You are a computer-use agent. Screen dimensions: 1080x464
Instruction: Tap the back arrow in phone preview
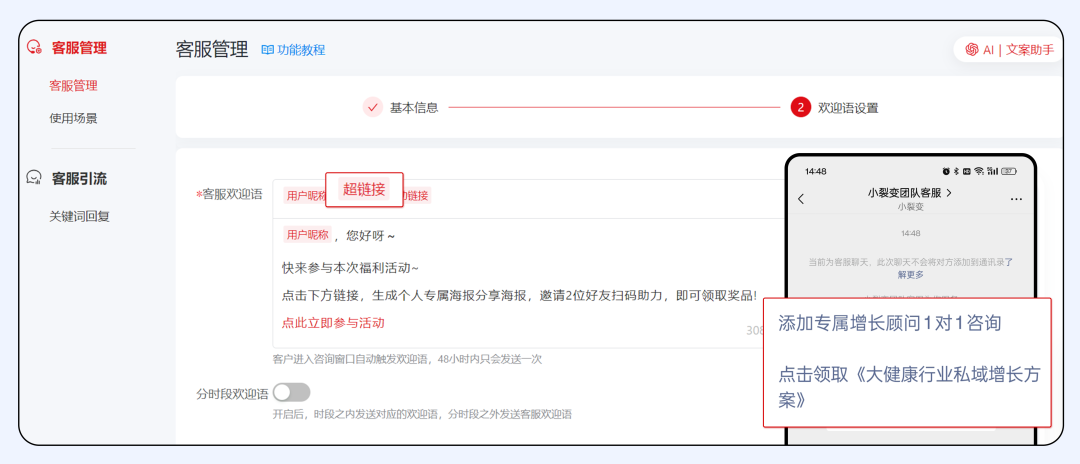[x=801, y=199]
